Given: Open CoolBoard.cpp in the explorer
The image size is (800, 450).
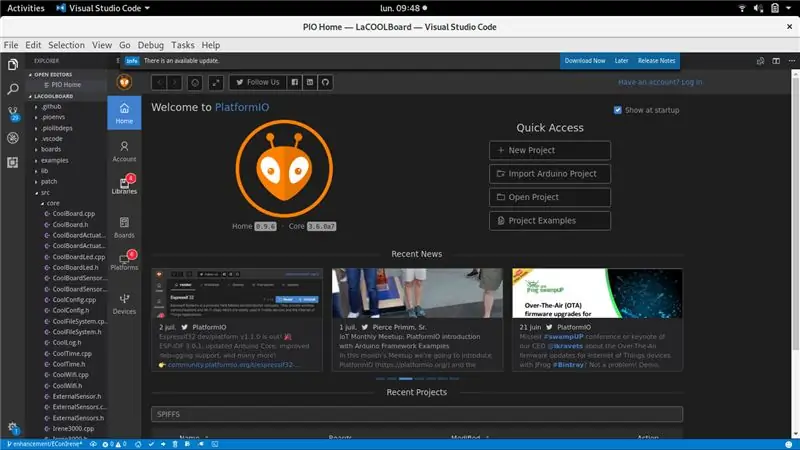Looking at the screenshot, I should pyautogui.click(x=73, y=214).
